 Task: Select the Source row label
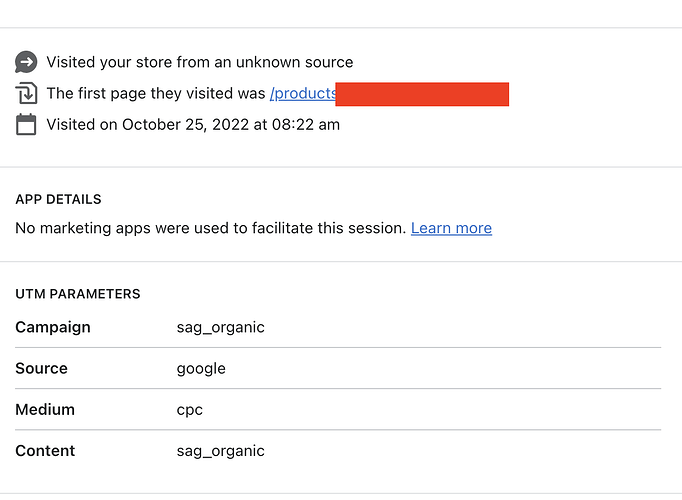[x=42, y=368]
